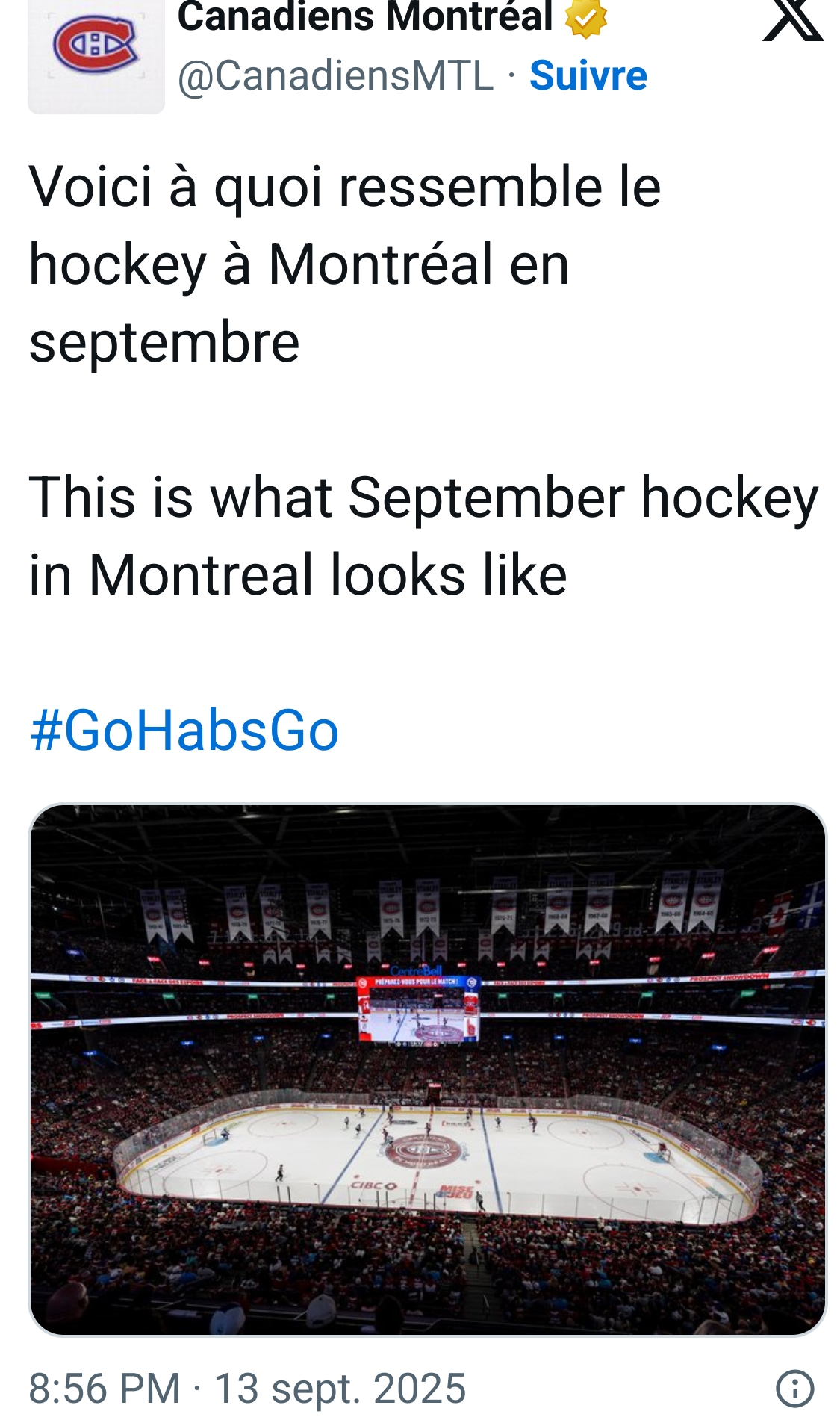The height and width of the screenshot is (1420, 840).
Task: Click Suivre to follow the account
Action: (588, 75)
